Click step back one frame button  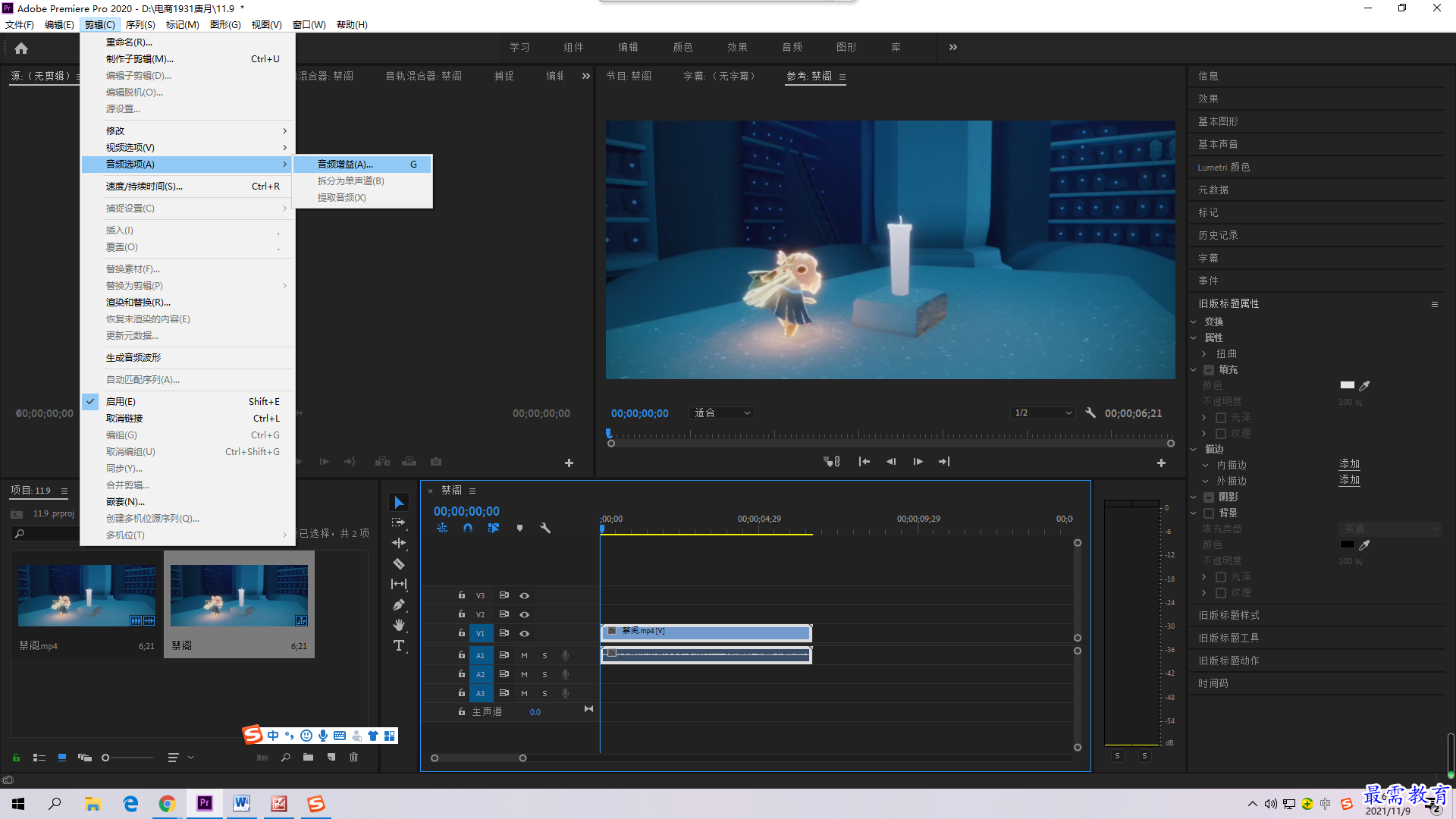(x=891, y=461)
